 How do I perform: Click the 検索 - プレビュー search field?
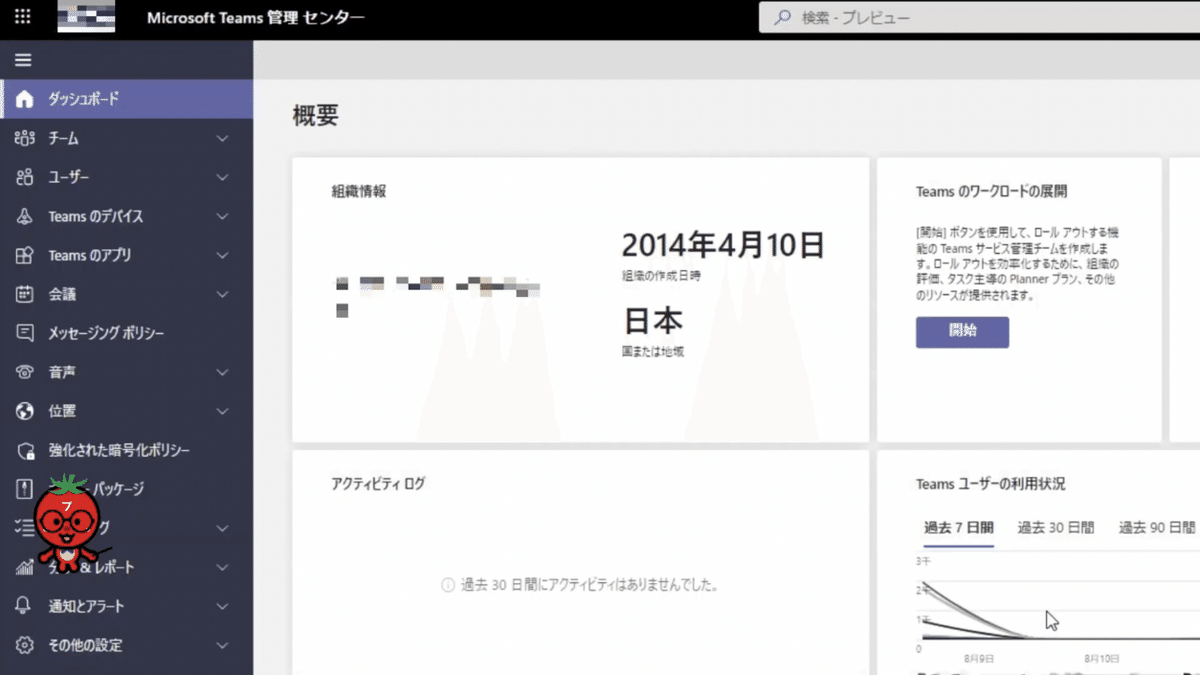[x=979, y=18]
